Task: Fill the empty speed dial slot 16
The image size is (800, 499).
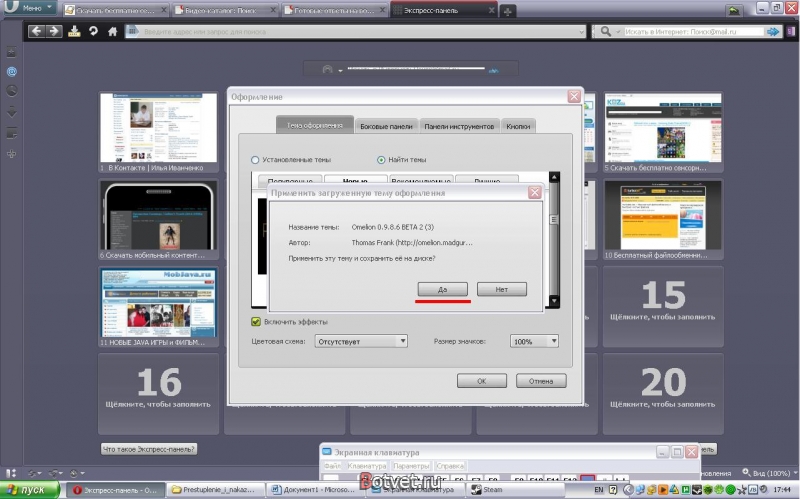Action: point(158,393)
